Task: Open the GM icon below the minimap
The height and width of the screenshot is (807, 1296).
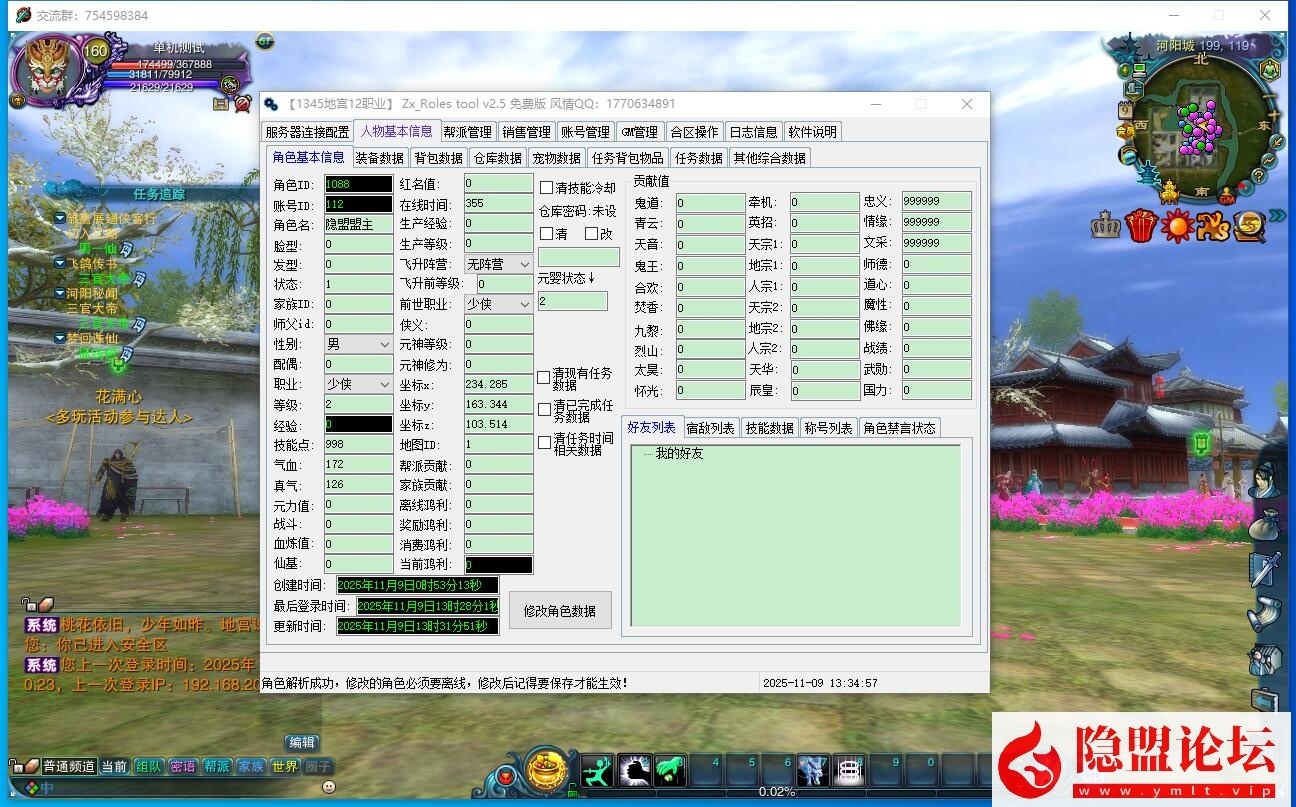Action: 1227,198
